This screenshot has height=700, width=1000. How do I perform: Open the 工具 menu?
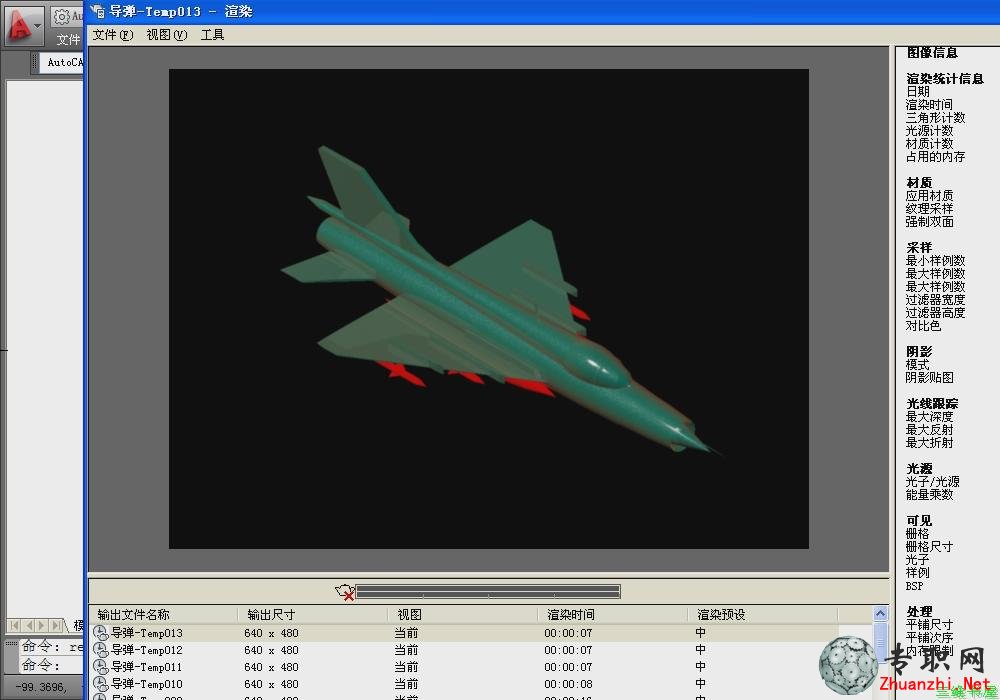[212, 35]
